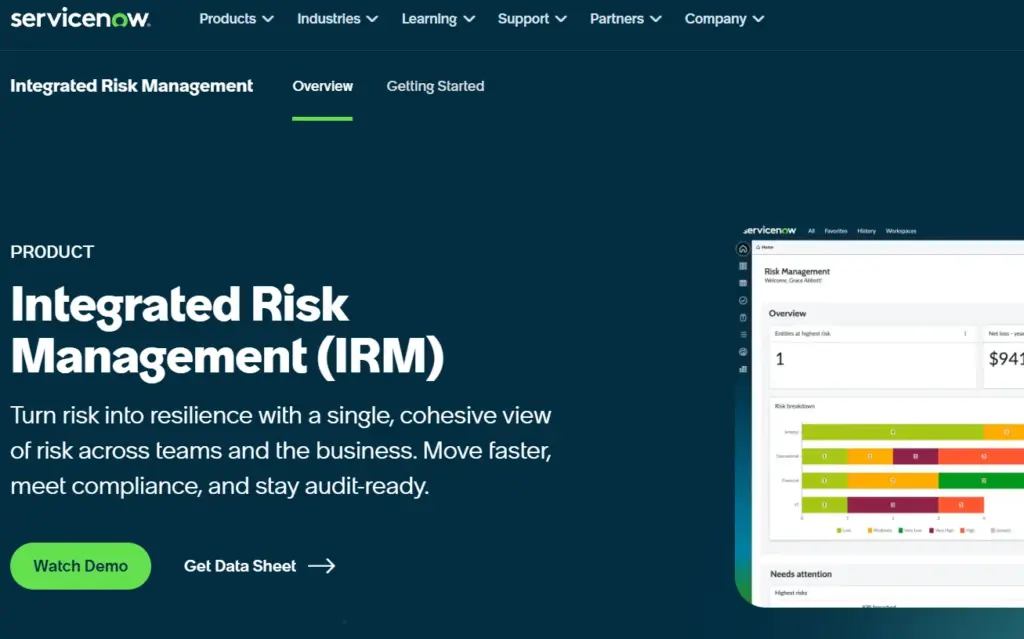
Task: Click the dark green segment in the Financial row
Action: pos(981,480)
